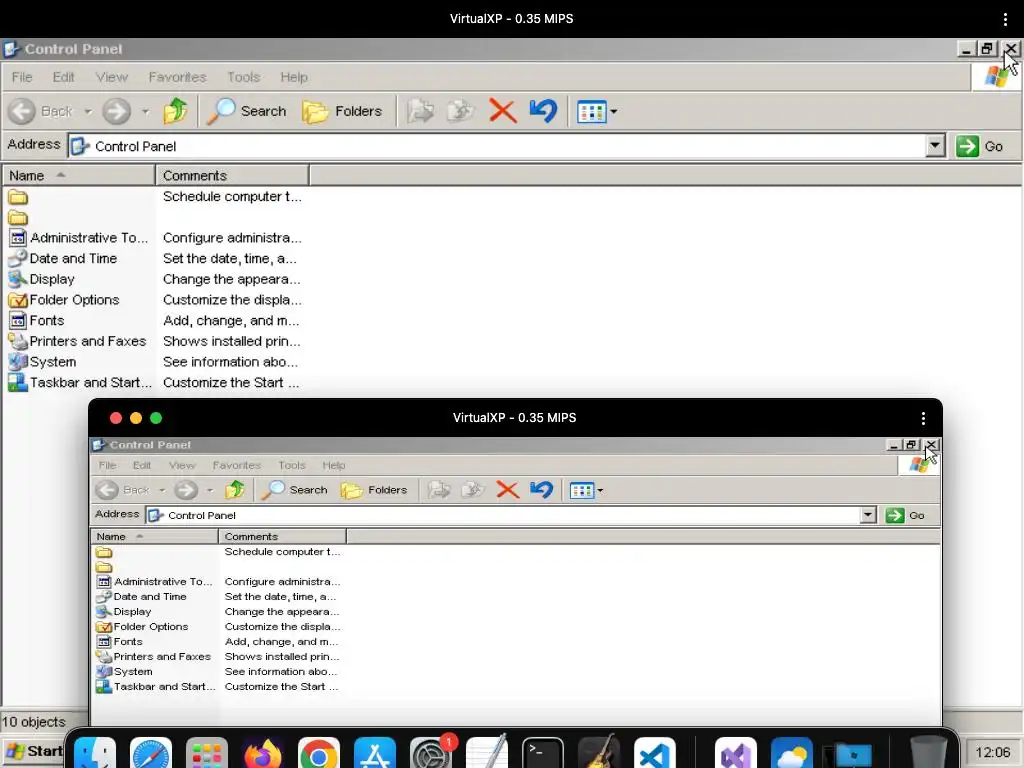Select Display in front window list
The image size is (1024, 768).
pyautogui.click(x=123, y=612)
